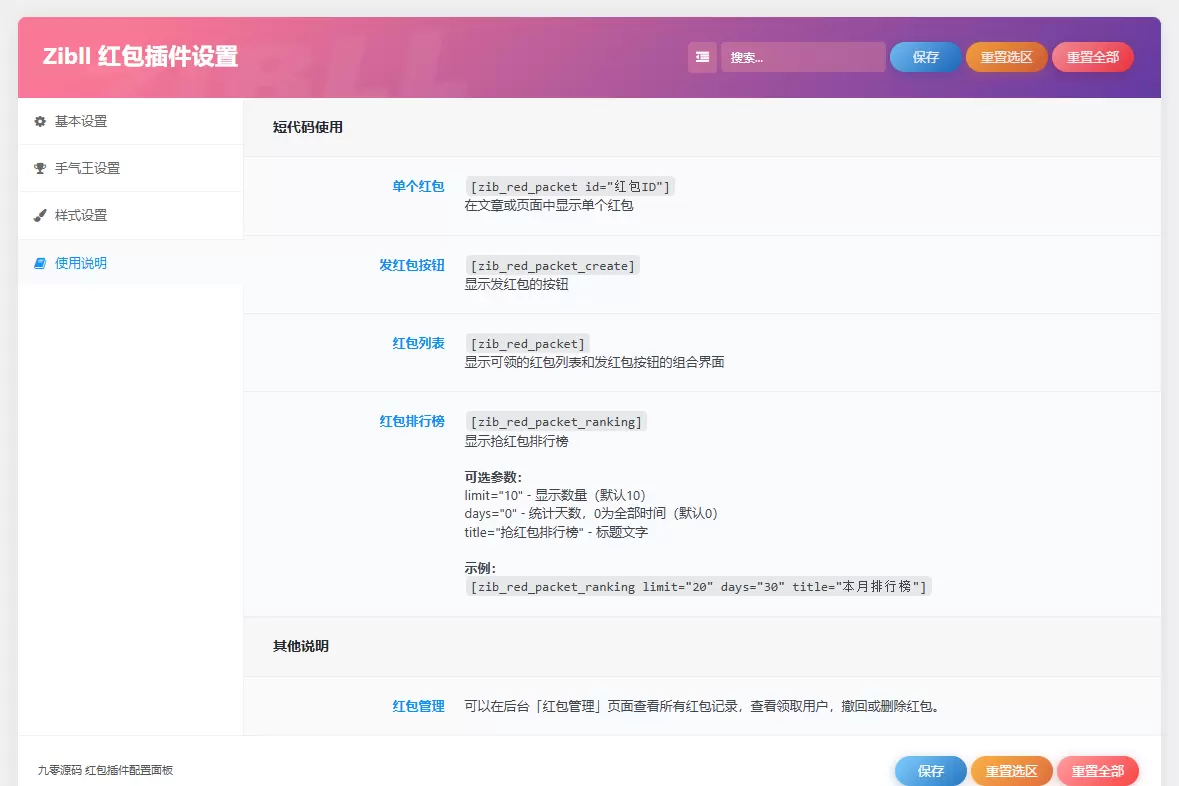Click the 可选参数: label

(493, 477)
